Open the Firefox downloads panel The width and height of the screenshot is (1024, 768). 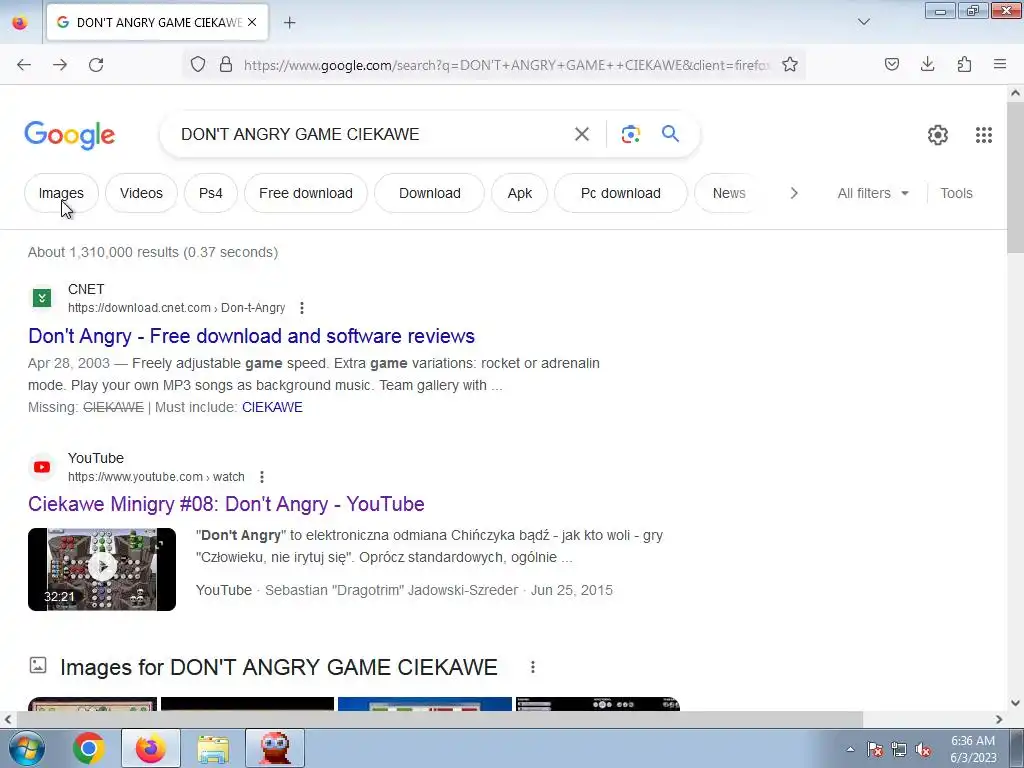[928, 64]
